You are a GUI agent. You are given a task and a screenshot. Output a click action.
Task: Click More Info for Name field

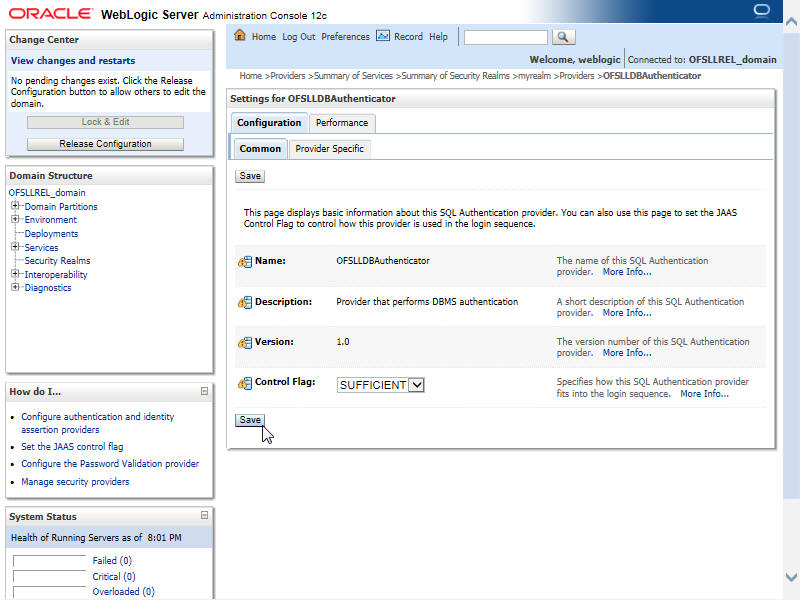pyautogui.click(x=627, y=272)
